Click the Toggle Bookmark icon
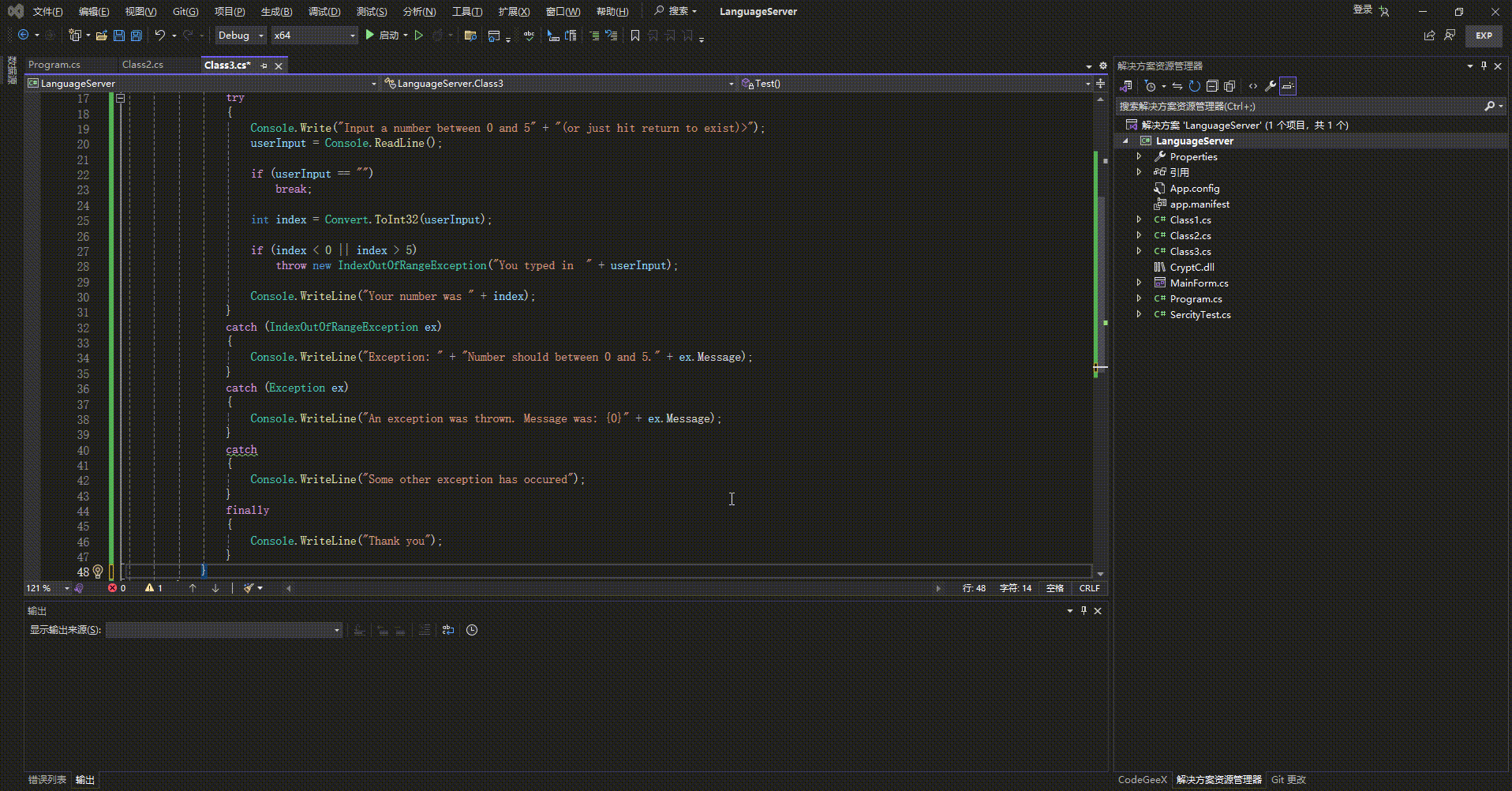This screenshot has width=1512, height=791. click(635, 36)
